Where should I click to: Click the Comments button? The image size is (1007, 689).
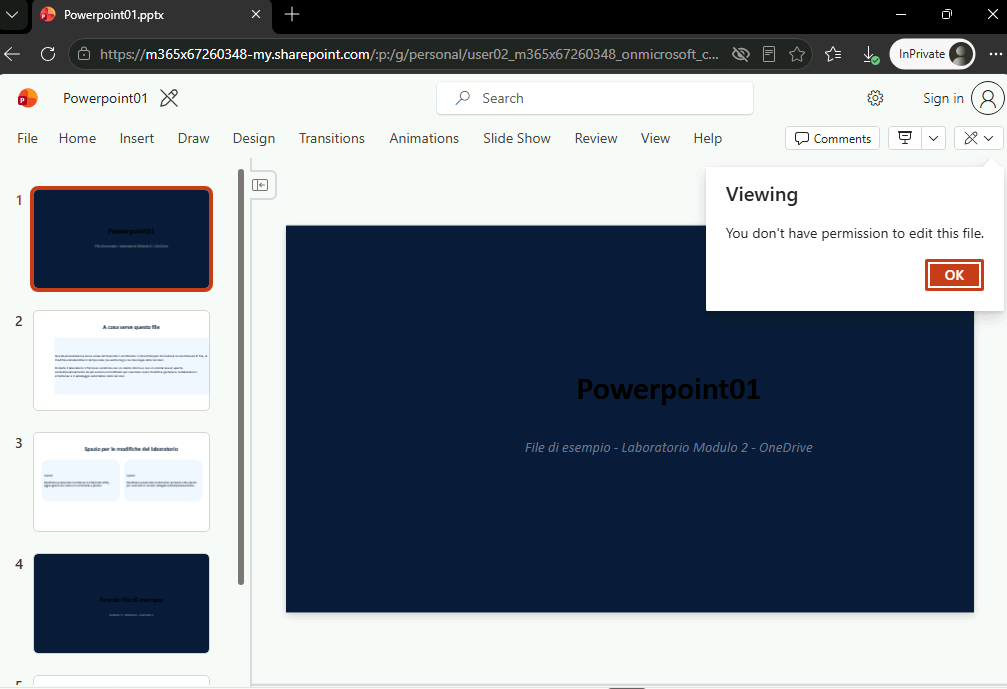pyautogui.click(x=832, y=138)
